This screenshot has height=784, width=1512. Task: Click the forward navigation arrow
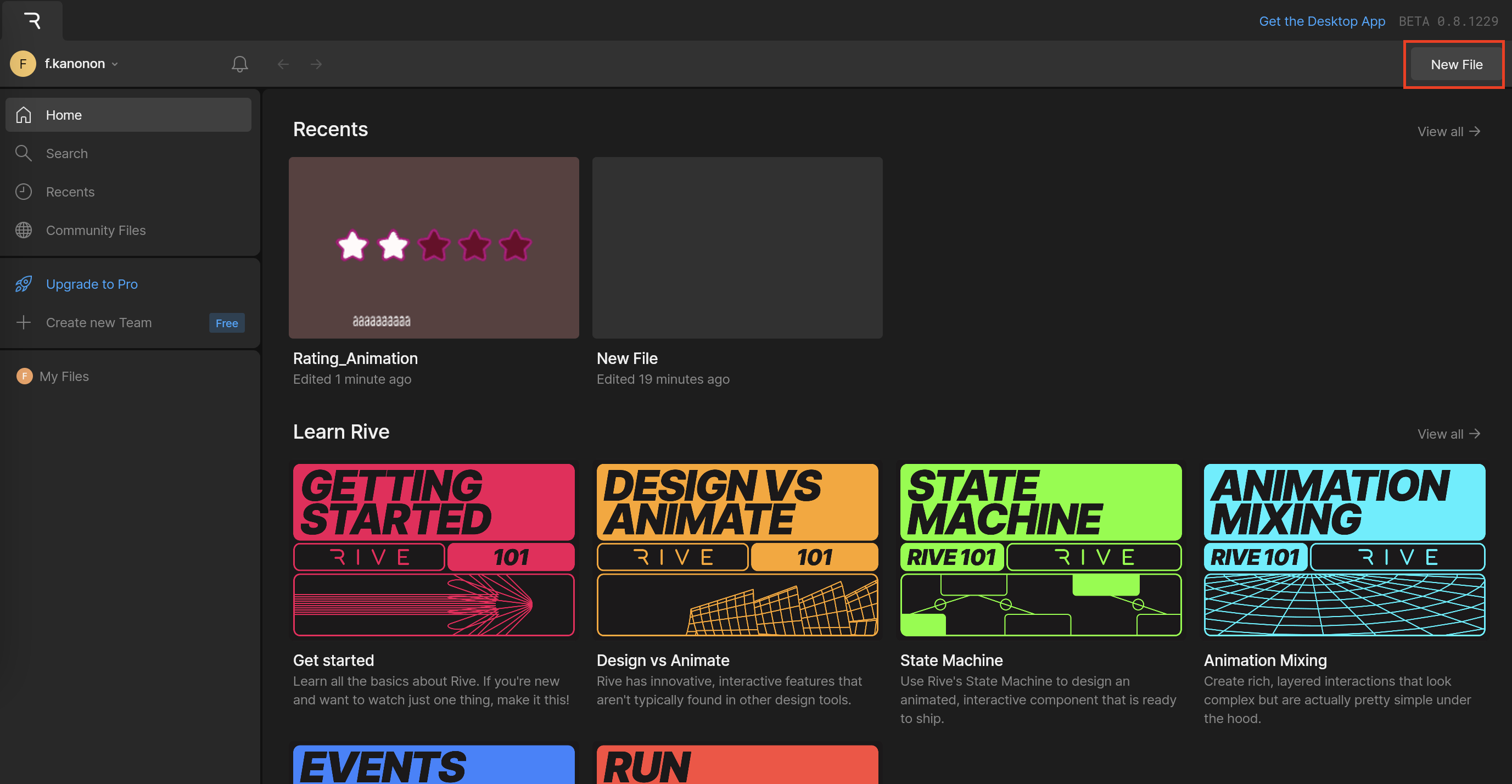pos(316,64)
